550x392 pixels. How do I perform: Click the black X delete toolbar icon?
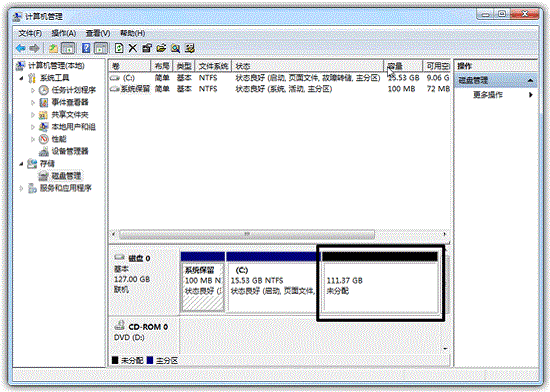(133, 48)
